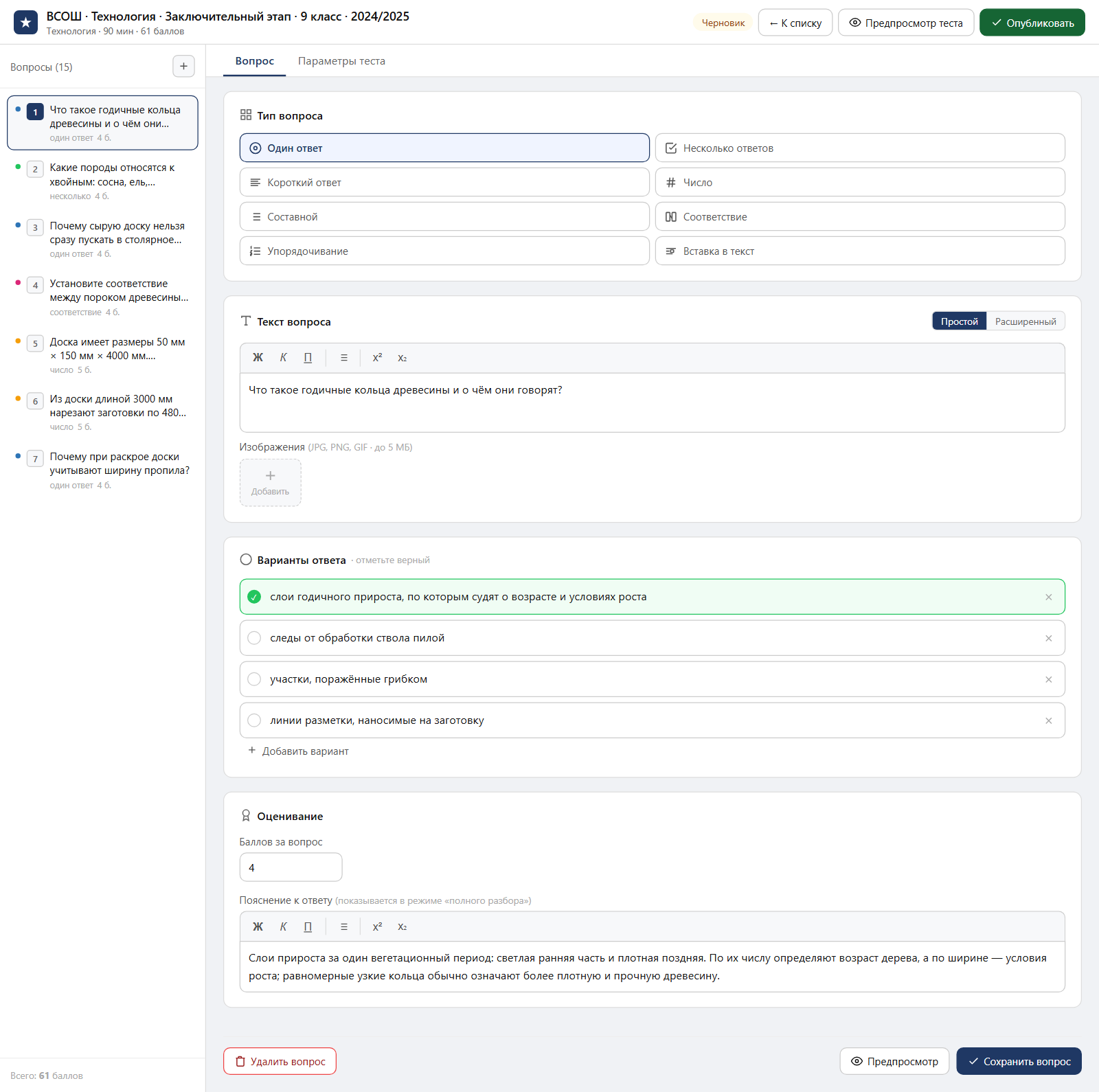Remove the answer option about fungus
The image size is (1099, 1092).
(x=1048, y=679)
